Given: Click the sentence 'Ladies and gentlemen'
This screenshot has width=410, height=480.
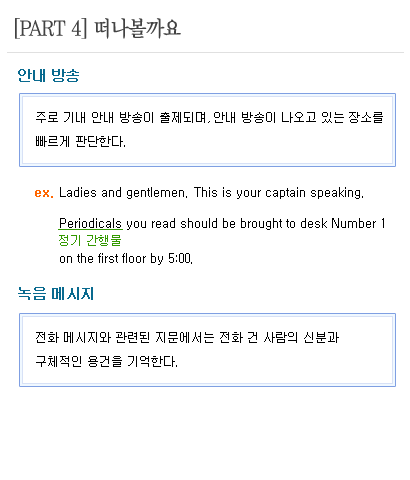Looking at the screenshot, I should tap(123, 193).
